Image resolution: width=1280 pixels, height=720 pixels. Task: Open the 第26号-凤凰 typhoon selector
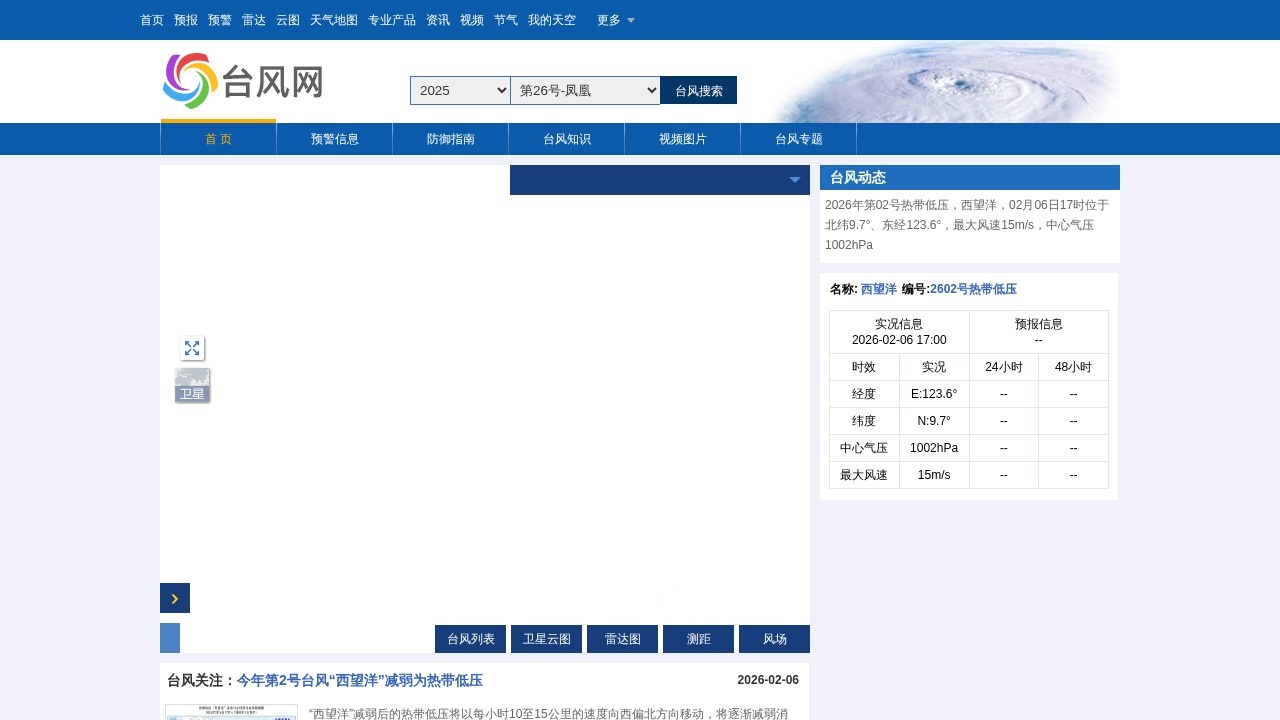(585, 90)
